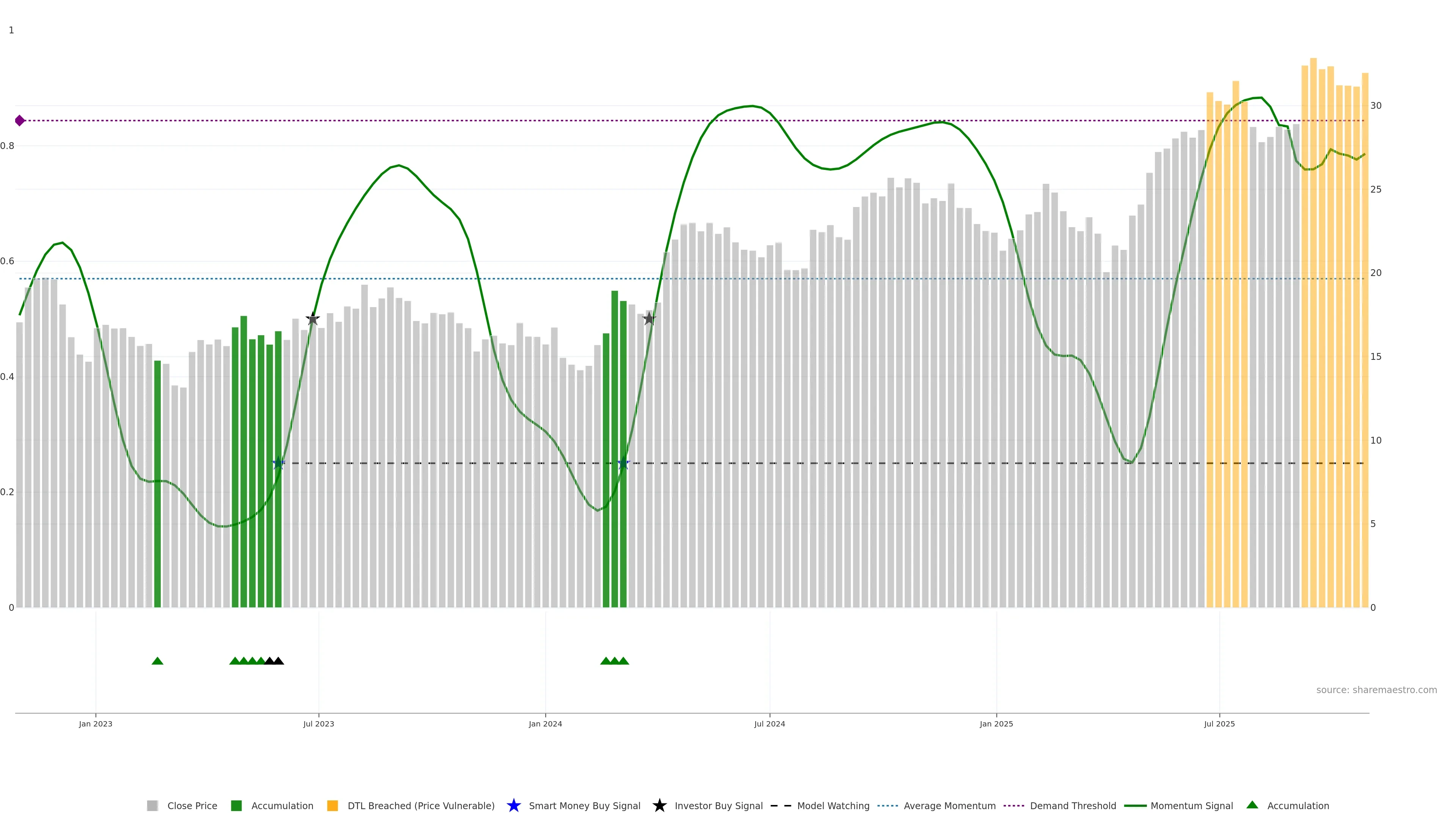Click the black Investor Buy star near Jul 2023
The height and width of the screenshot is (819, 1456).
point(312,319)
